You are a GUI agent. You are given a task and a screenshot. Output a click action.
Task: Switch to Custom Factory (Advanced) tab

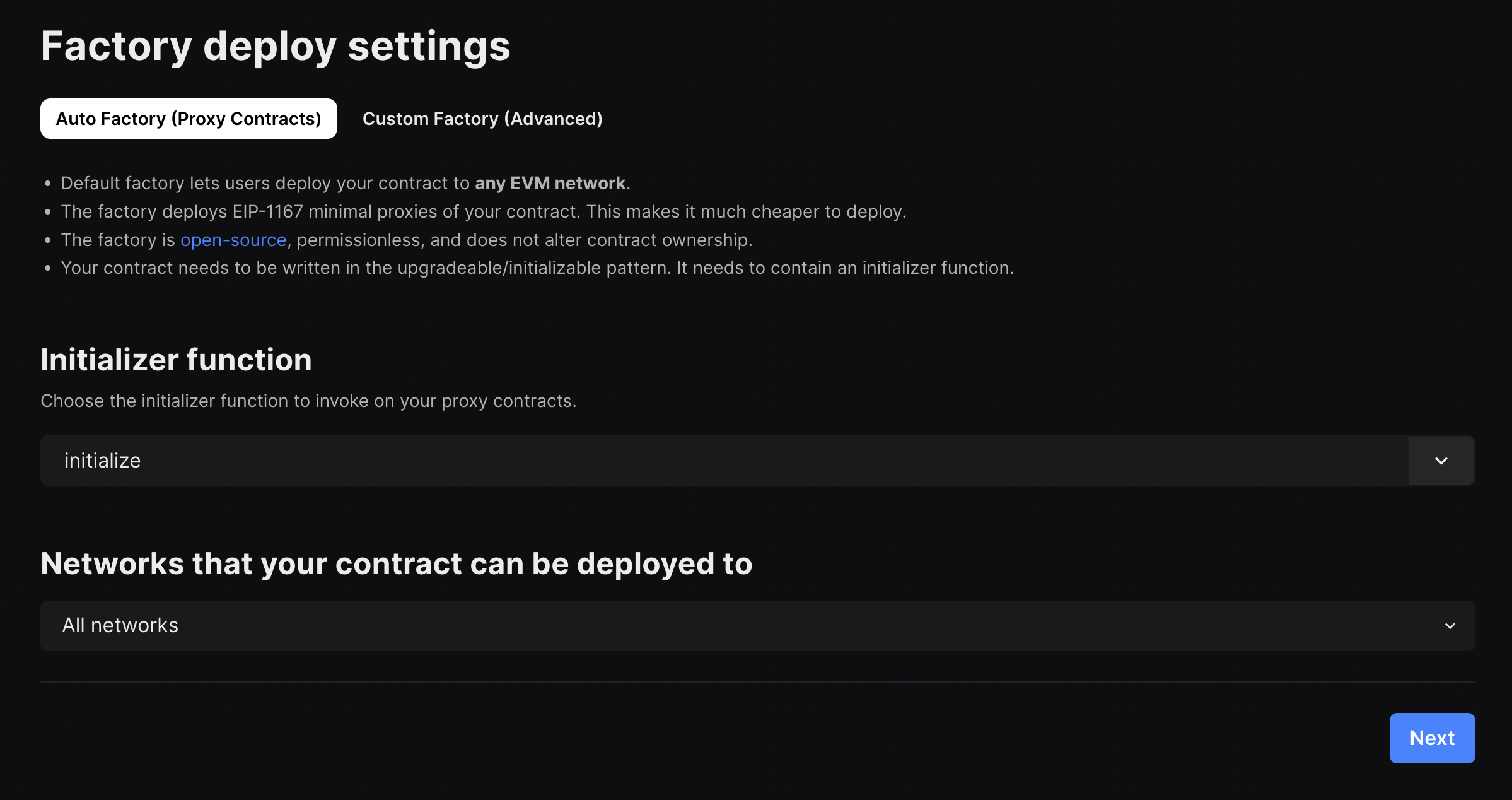pos(482,119)
